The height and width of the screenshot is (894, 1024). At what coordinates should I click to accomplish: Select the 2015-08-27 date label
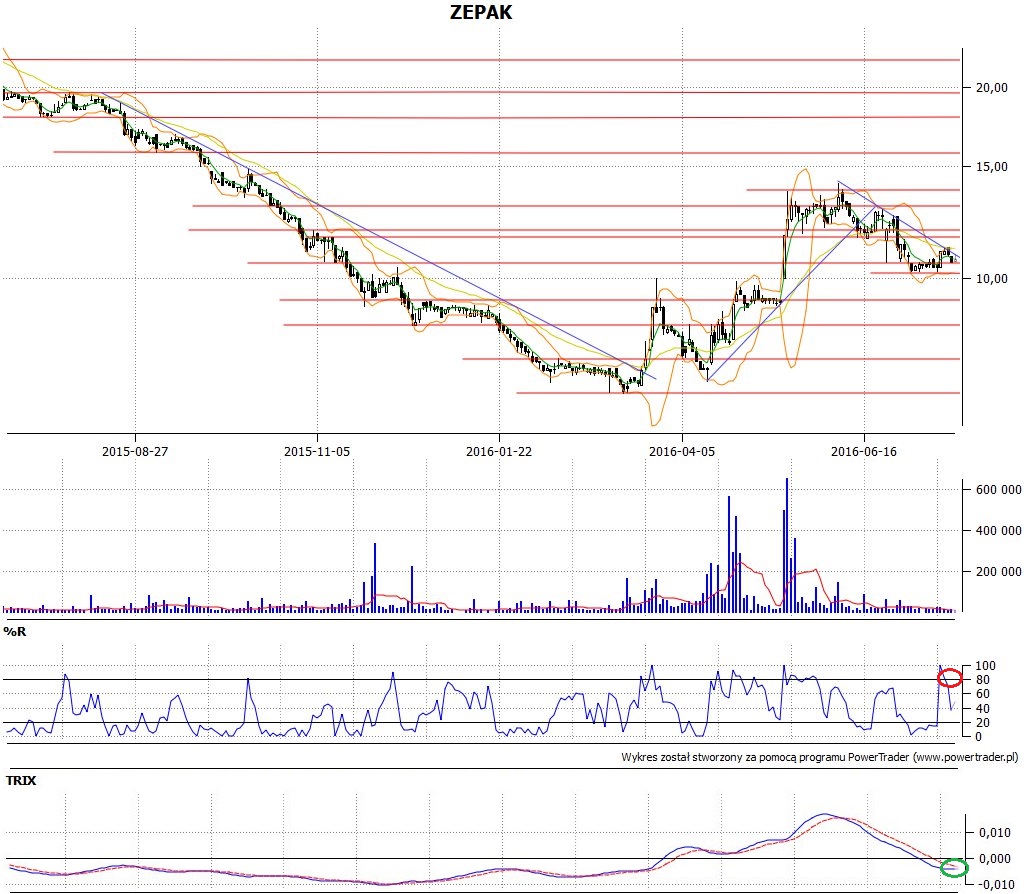135,451
